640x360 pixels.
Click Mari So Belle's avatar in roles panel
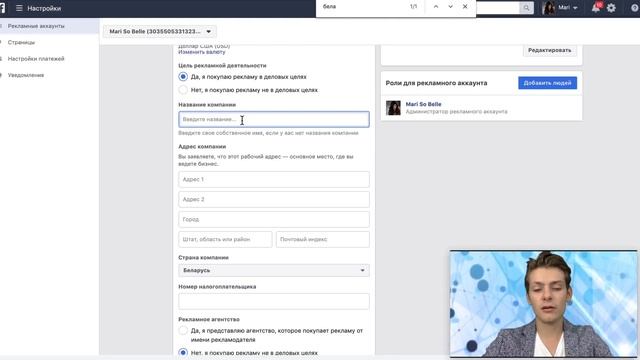pyautogui.click(x=393, y=108)
